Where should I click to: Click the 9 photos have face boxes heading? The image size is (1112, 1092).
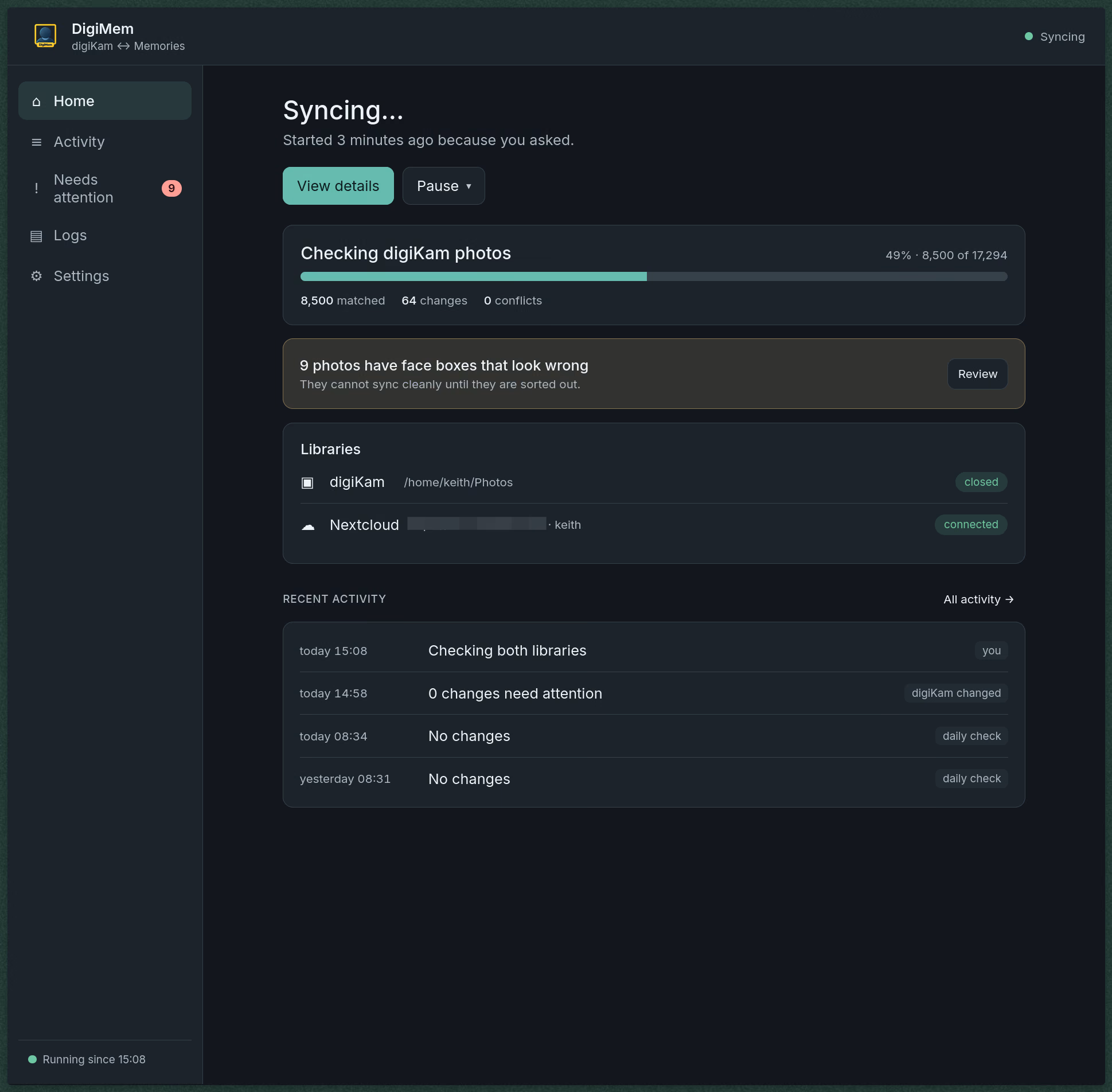point(444,366)
